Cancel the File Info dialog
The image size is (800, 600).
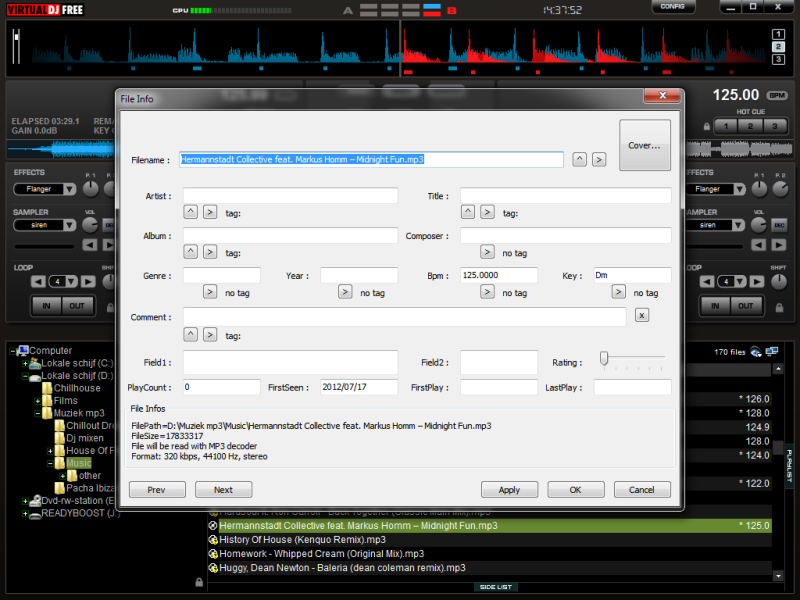pyautogui.click(x=642, y=490)
